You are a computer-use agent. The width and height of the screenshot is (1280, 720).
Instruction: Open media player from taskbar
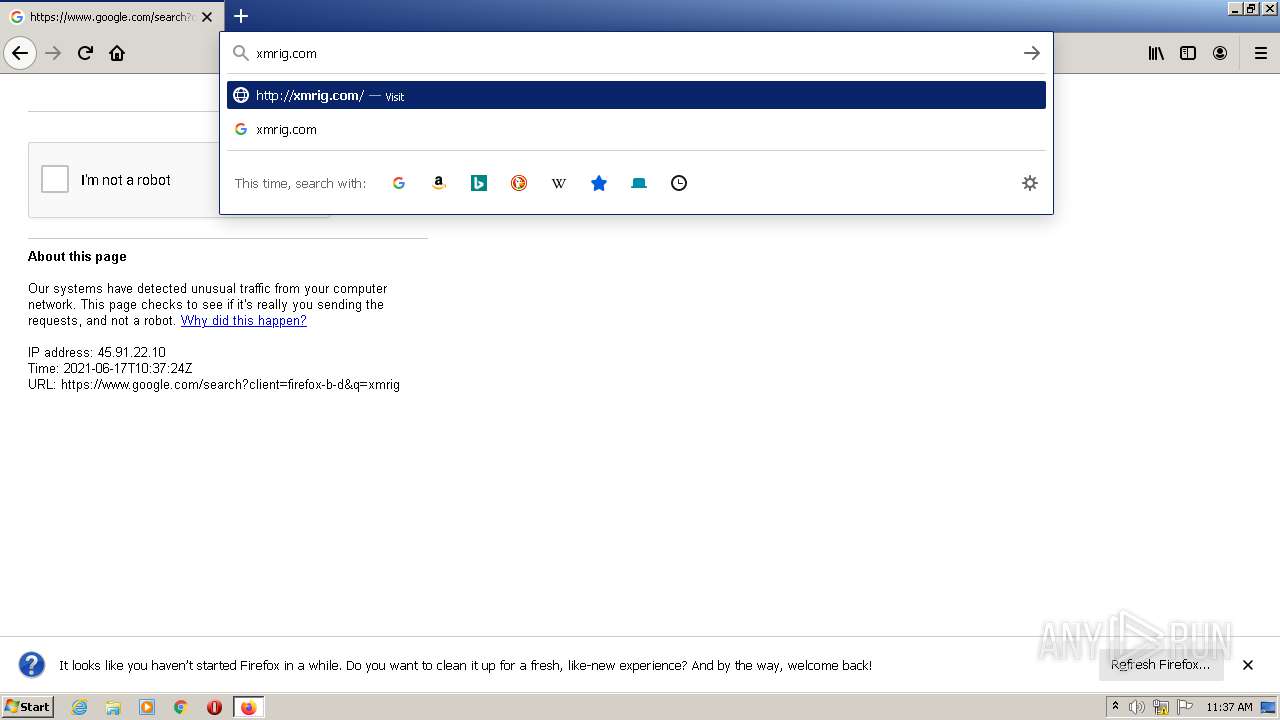coord(147,707)
